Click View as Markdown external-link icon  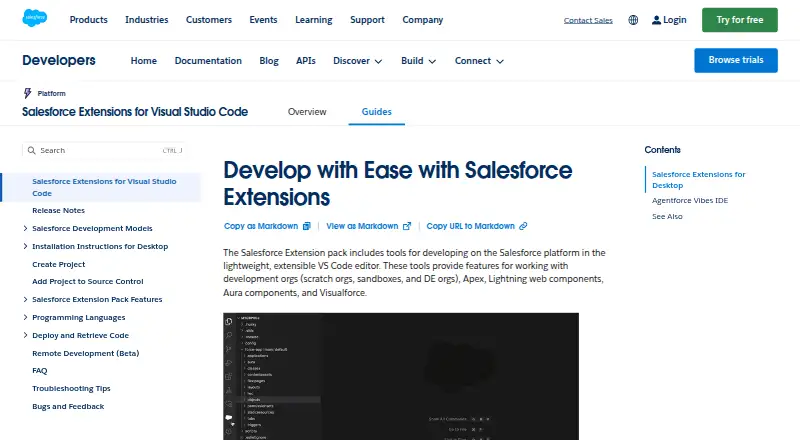[x=407, y=226]
